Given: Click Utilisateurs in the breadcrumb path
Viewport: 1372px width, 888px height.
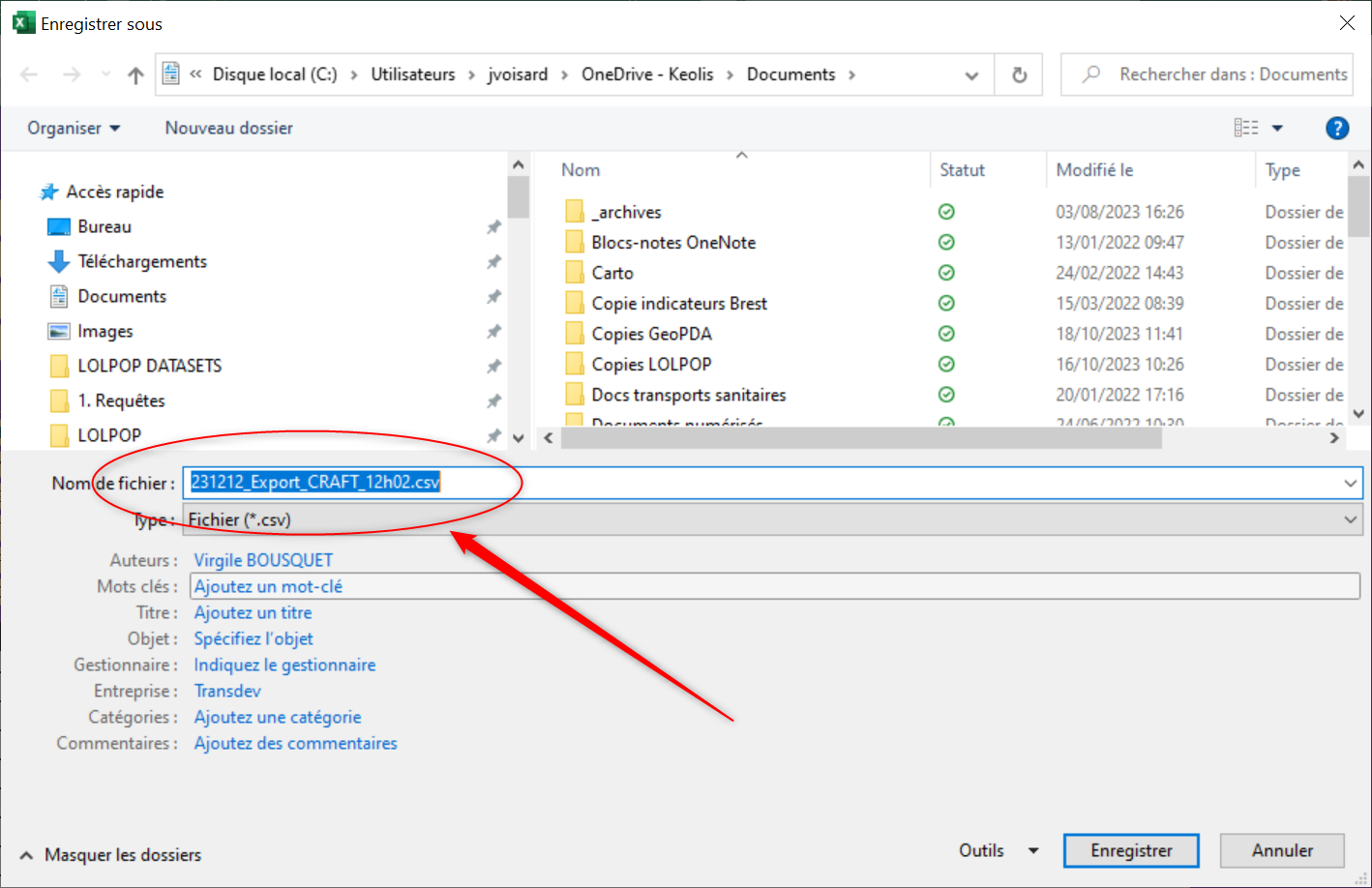Looking at the screenshot, I should pyautogui.click(x=413, y=74).
